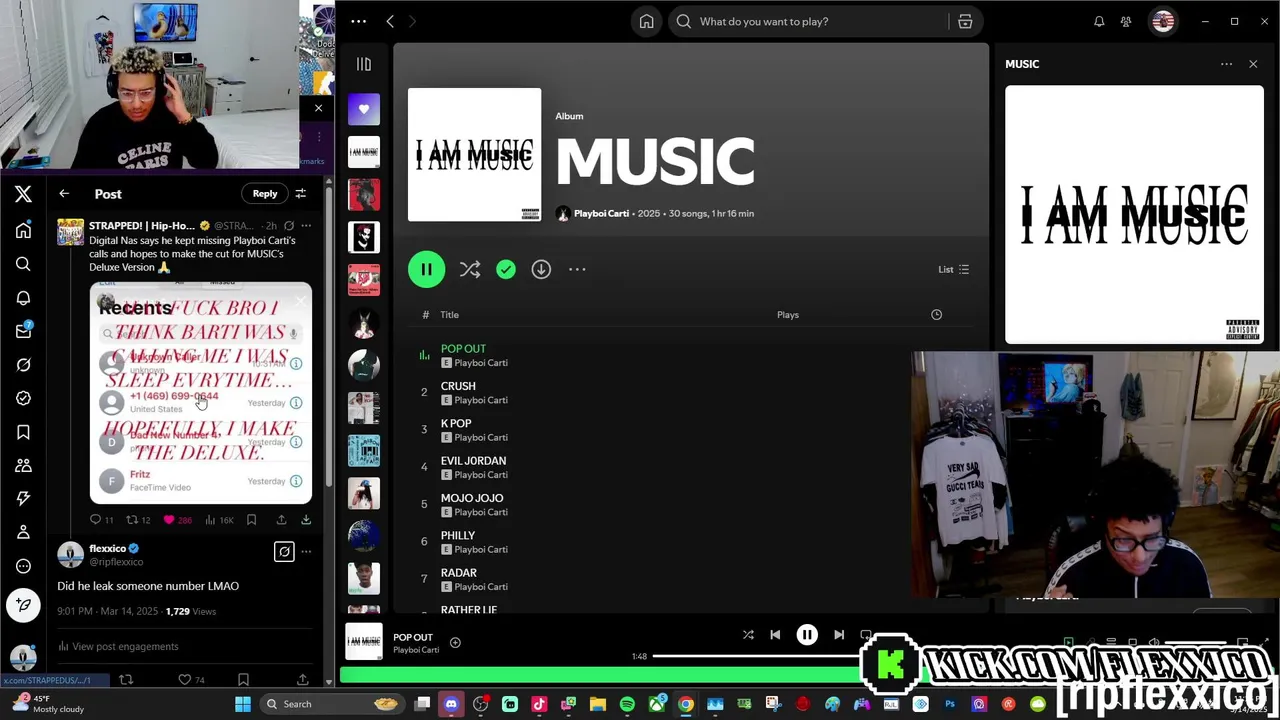Open Your Library in Spotify sidebar

click(x=364, y=64)
